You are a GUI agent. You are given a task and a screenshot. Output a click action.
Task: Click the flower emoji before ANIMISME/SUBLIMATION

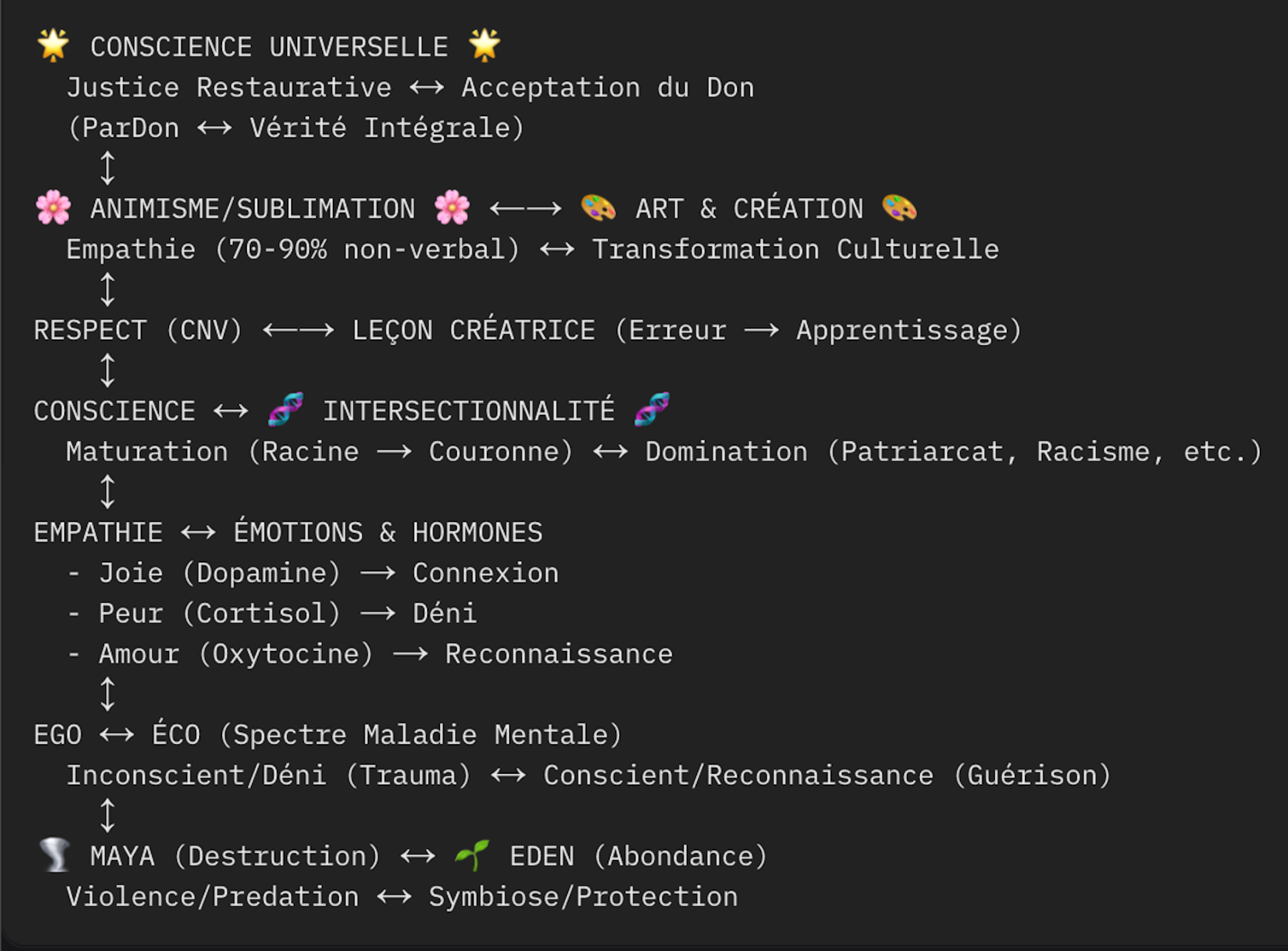tap(53, 207)
